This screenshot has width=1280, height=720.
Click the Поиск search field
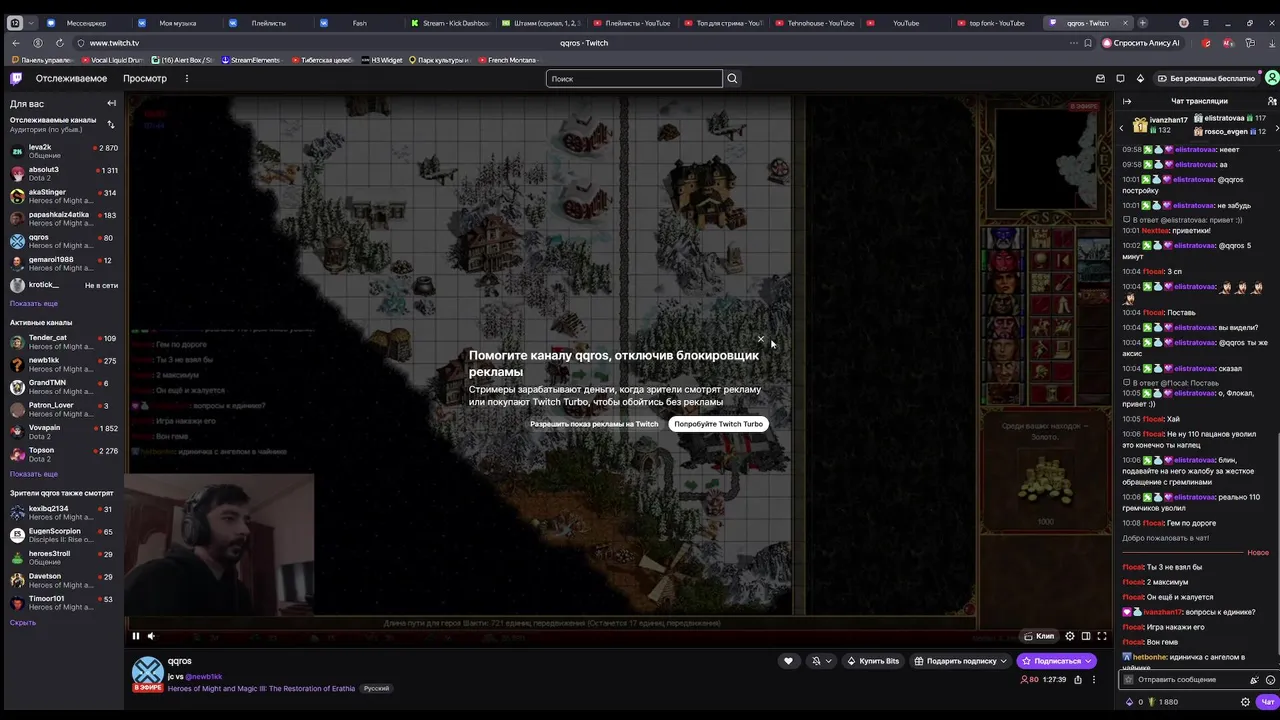tap(634, 78)
